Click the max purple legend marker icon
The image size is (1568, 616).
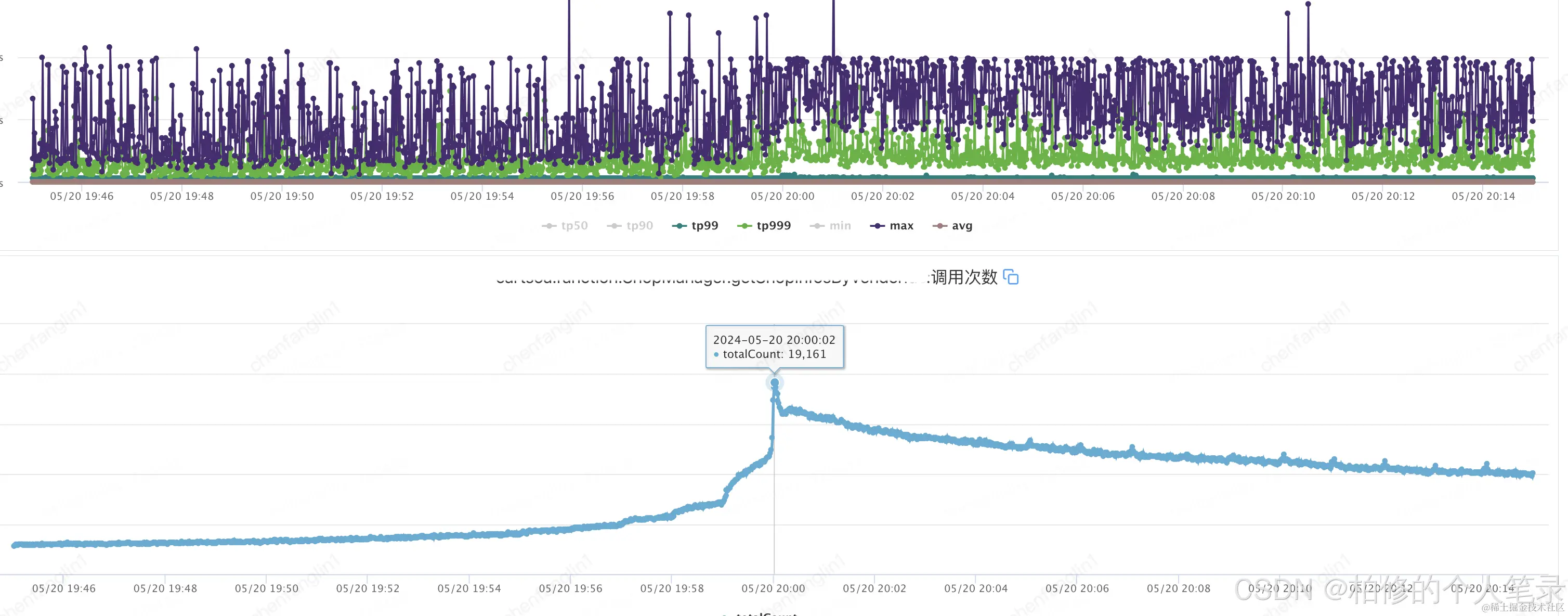[x=877, y=226]
